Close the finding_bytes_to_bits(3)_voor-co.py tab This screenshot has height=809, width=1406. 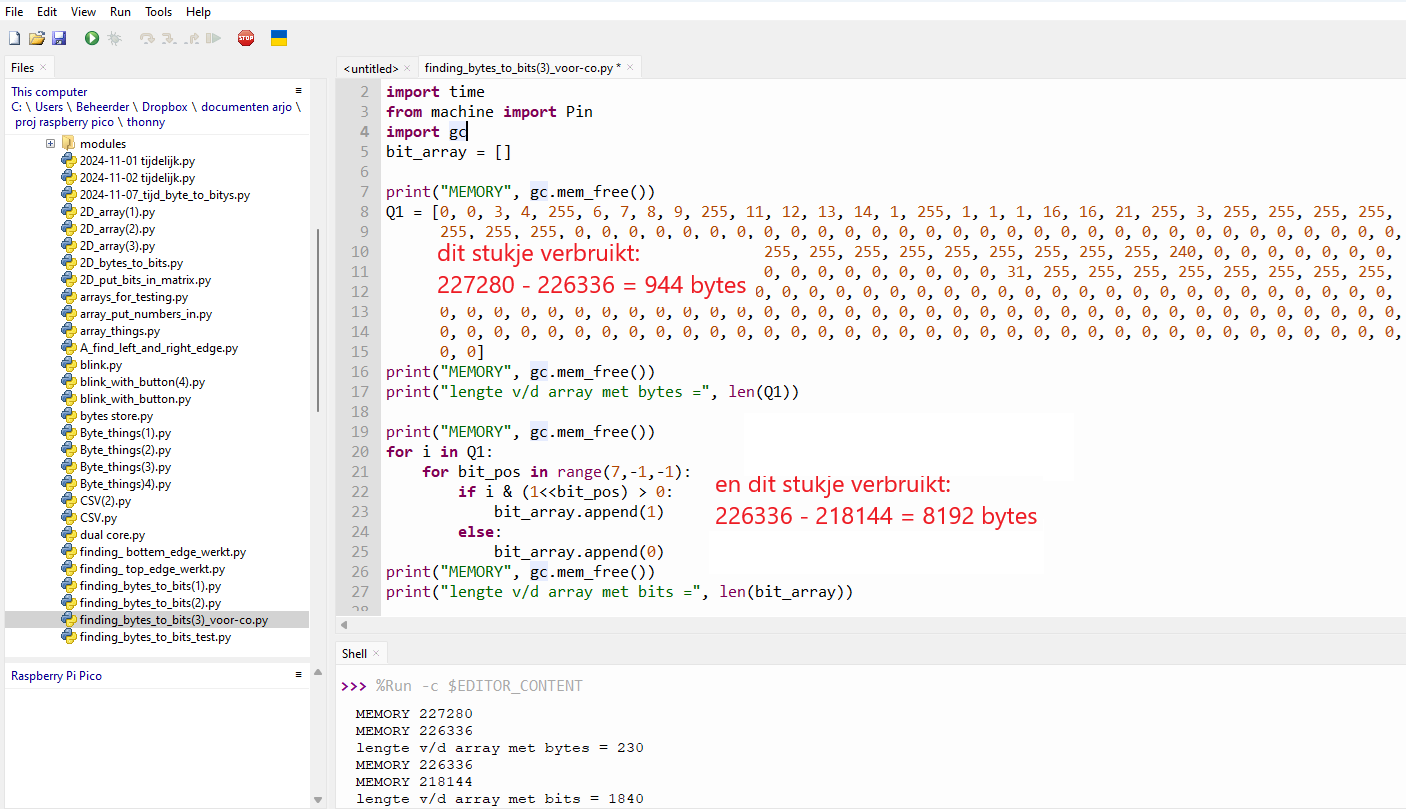(630, 68)
